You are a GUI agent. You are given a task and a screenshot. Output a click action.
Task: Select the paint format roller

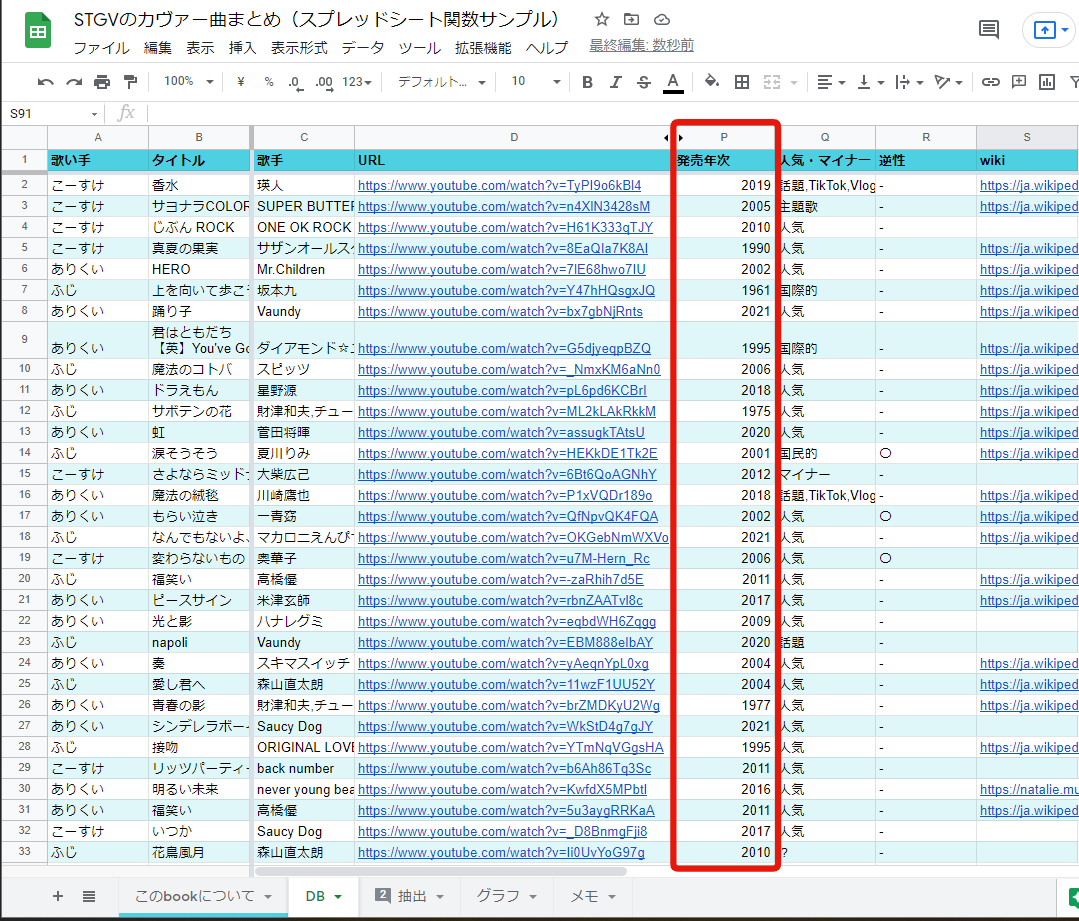click(x=130, y=82)
